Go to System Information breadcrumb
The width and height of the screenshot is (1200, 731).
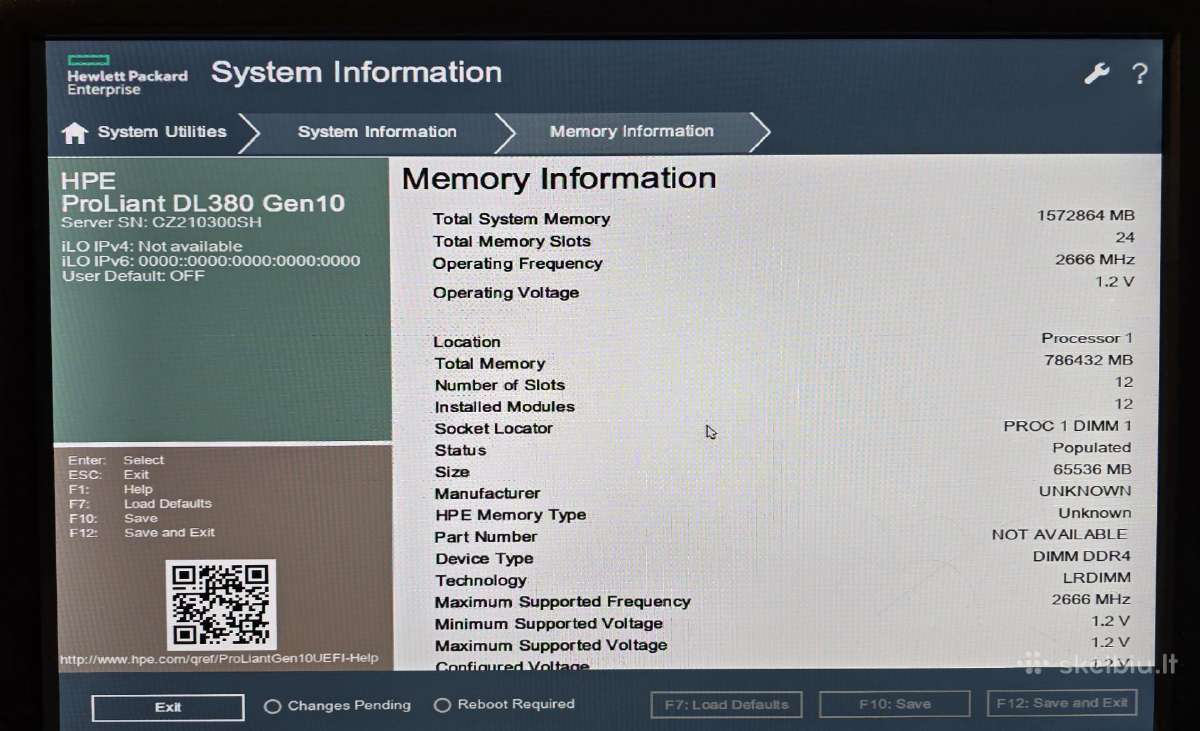point(377,132)
